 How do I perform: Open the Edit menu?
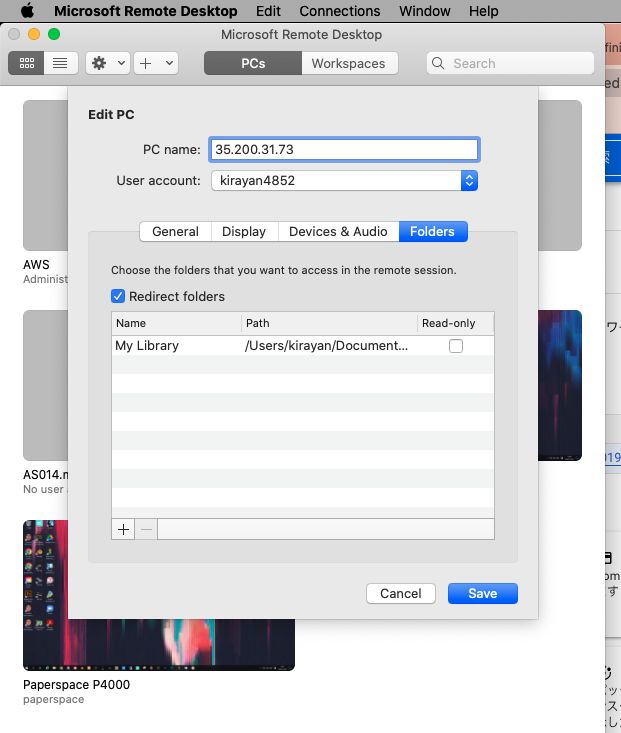click(268, 11)
